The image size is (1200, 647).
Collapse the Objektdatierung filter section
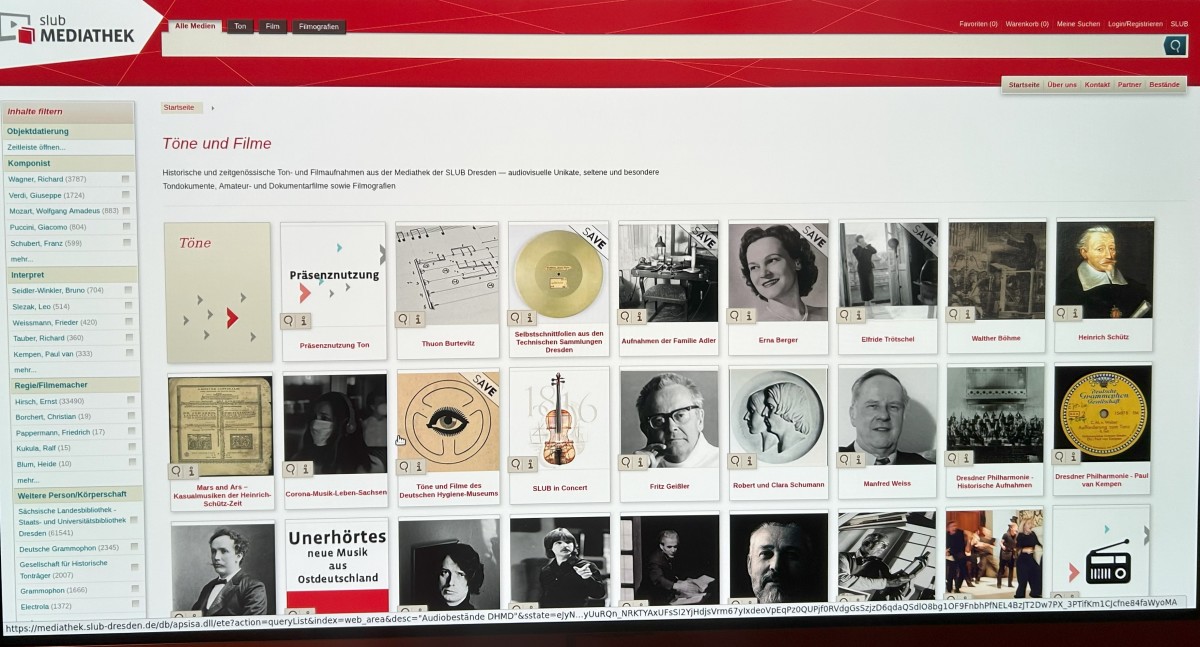[69, 131]
